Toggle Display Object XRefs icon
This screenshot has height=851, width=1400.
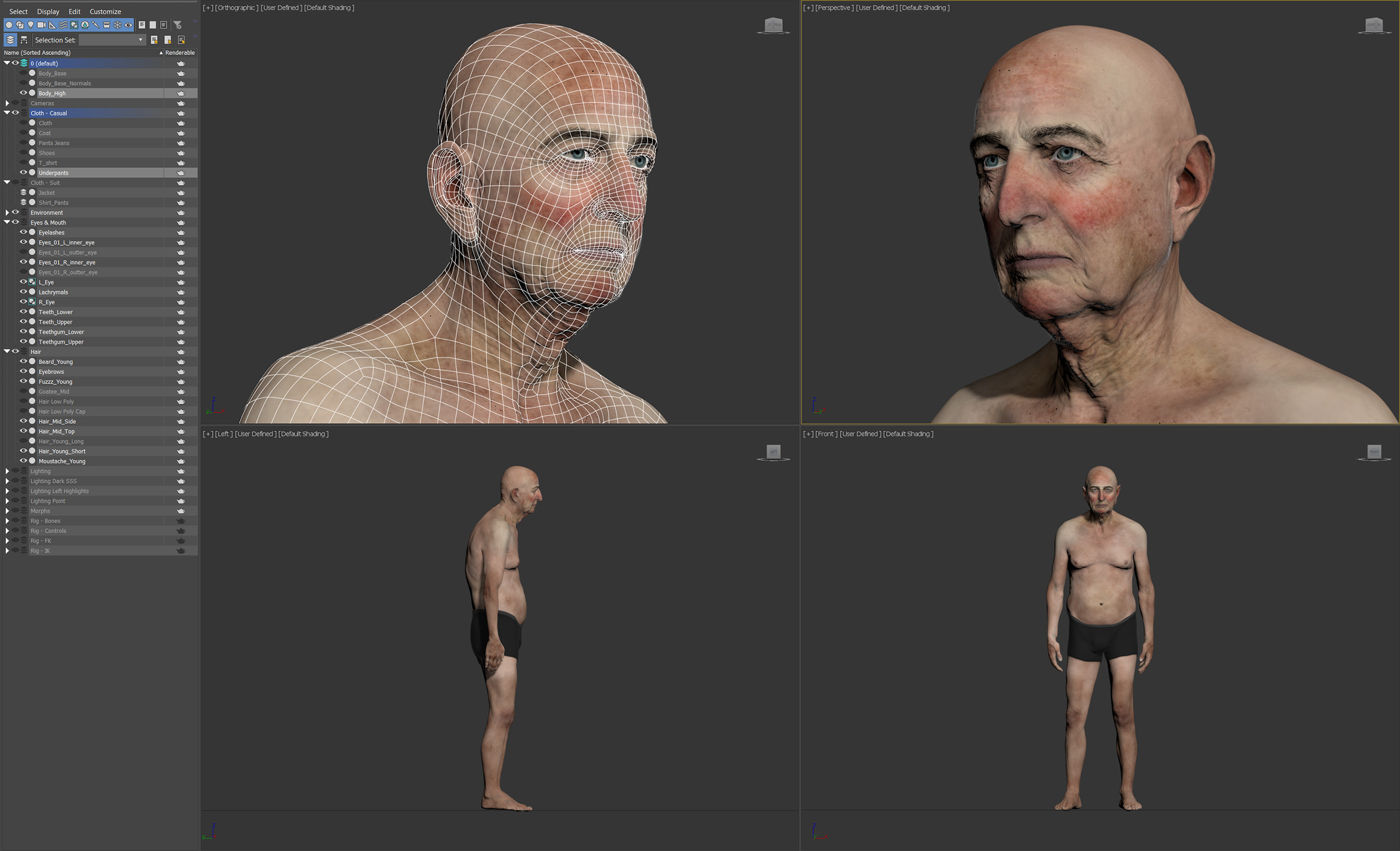tap(85, 25)
